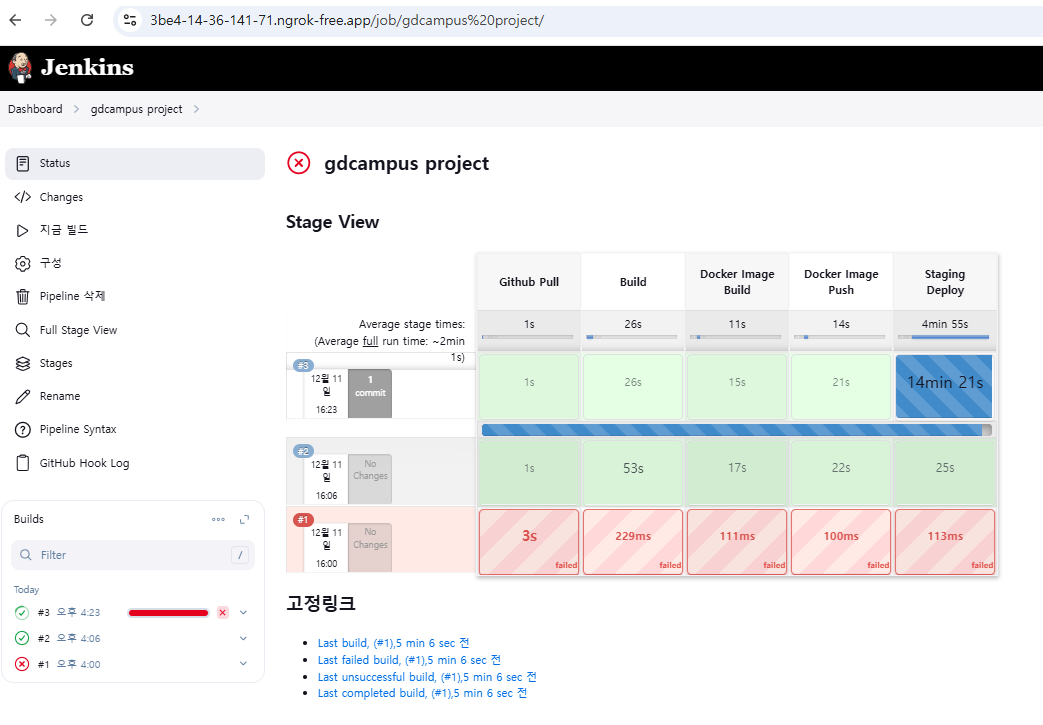The height and width of the screenshot is (725, 1043).
Task: Click the failed status icon beside project title
Action: [299, 163]
